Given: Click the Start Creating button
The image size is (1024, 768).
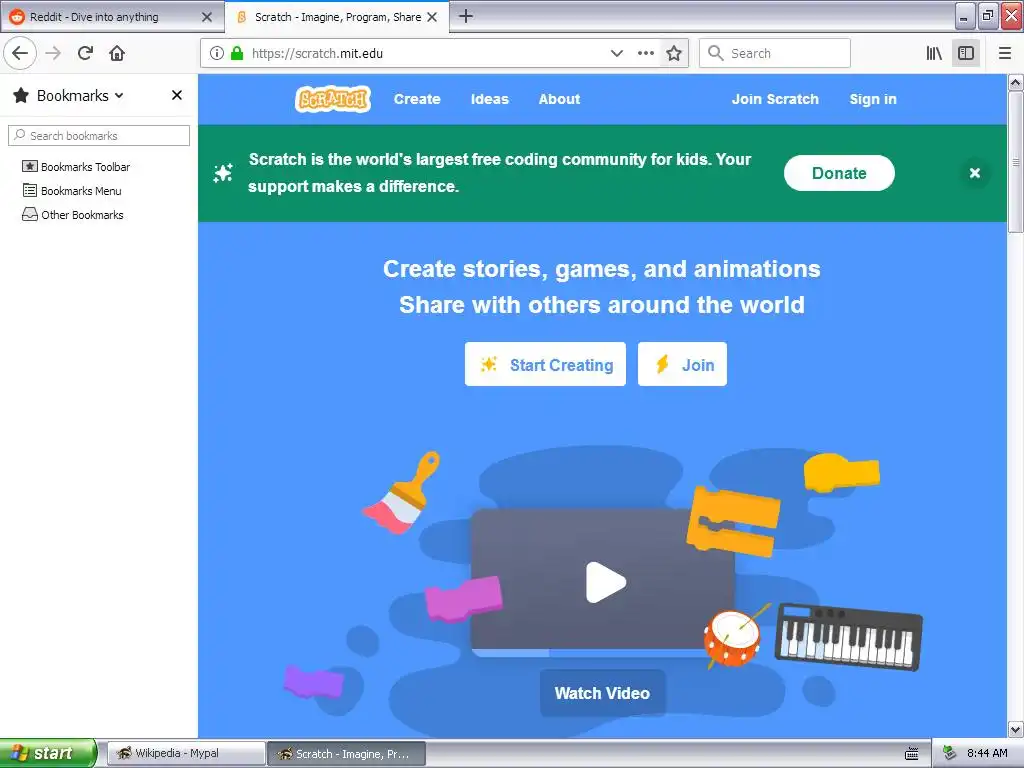Looking at the screenshot, I should [545, 364].
